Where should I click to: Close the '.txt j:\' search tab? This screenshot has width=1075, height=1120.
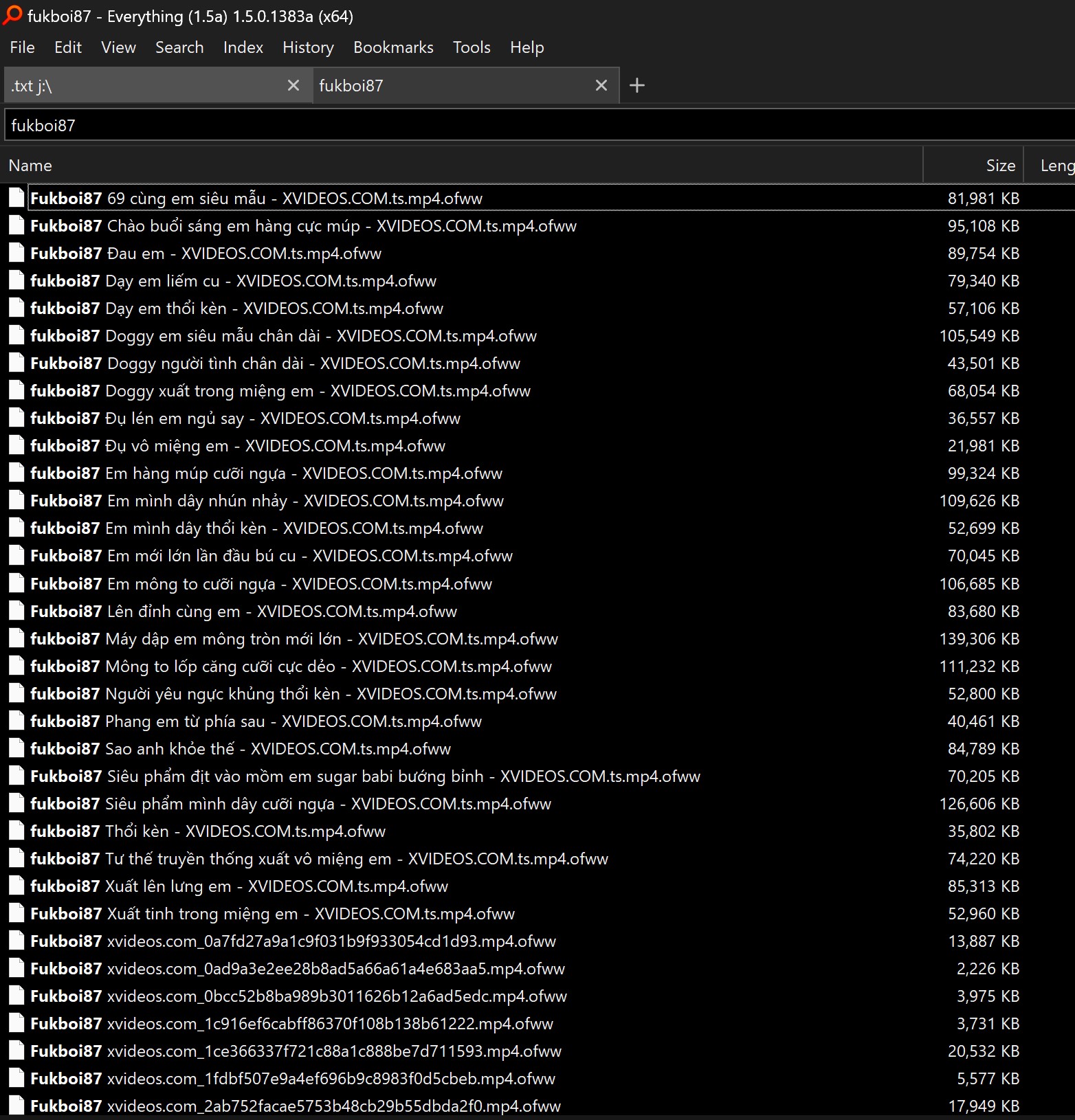(x=293, y=85)
